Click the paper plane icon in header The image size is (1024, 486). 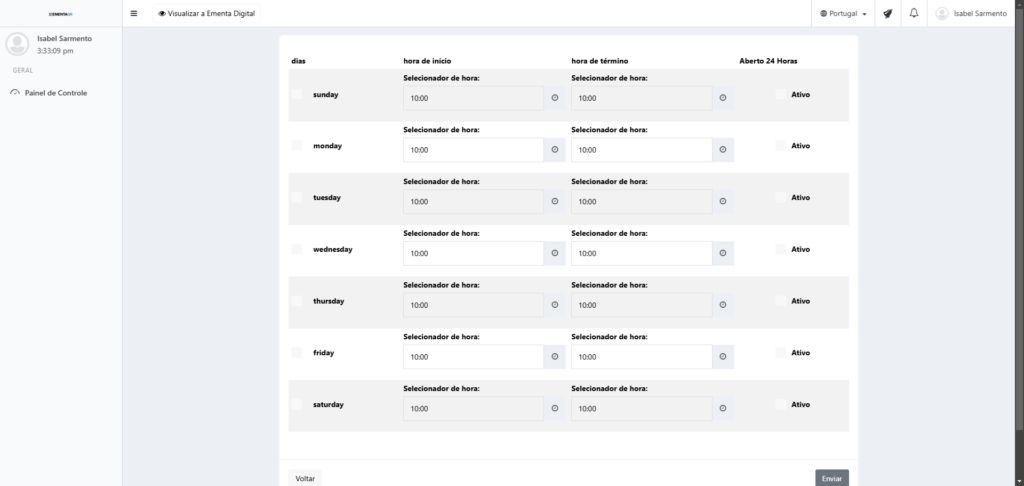tap(887, 13)
